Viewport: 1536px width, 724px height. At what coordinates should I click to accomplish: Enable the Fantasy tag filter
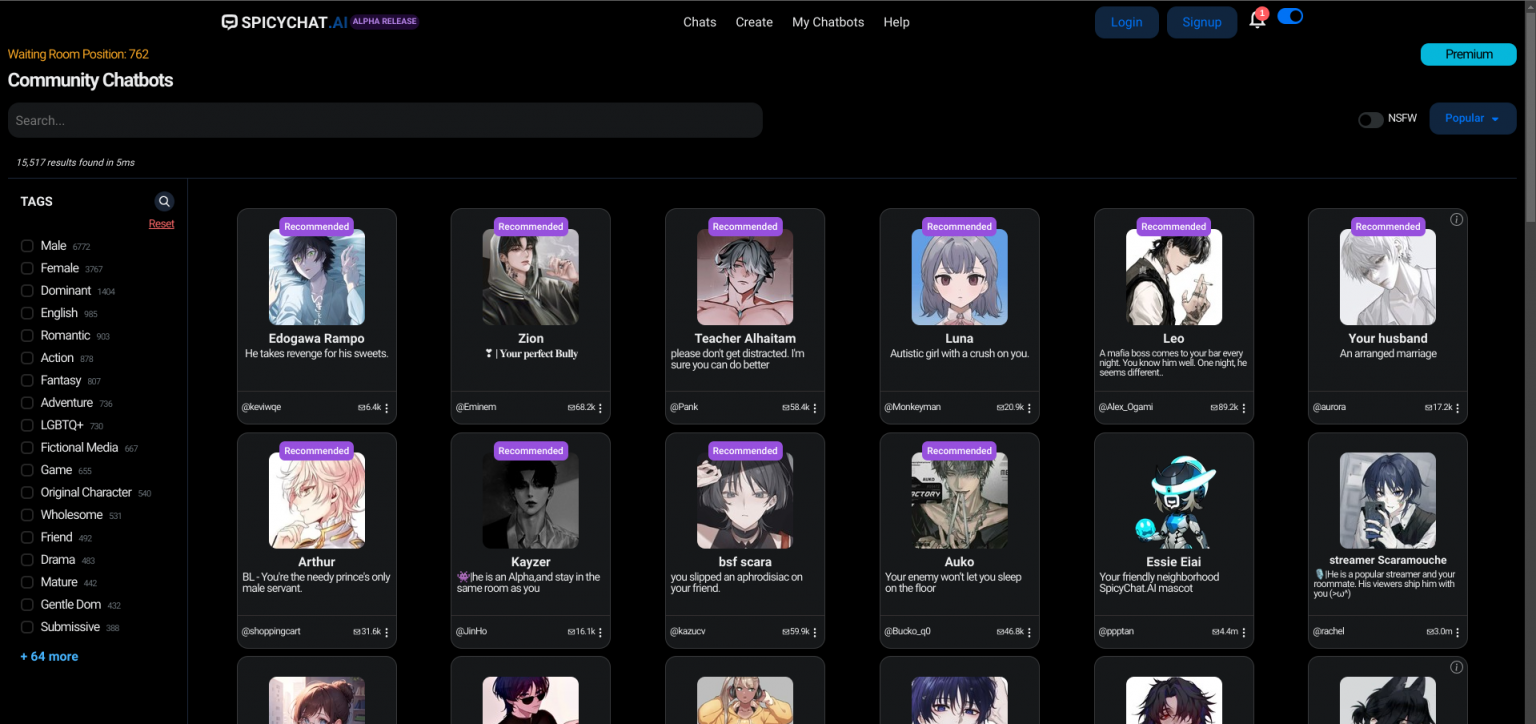[28, 380]
